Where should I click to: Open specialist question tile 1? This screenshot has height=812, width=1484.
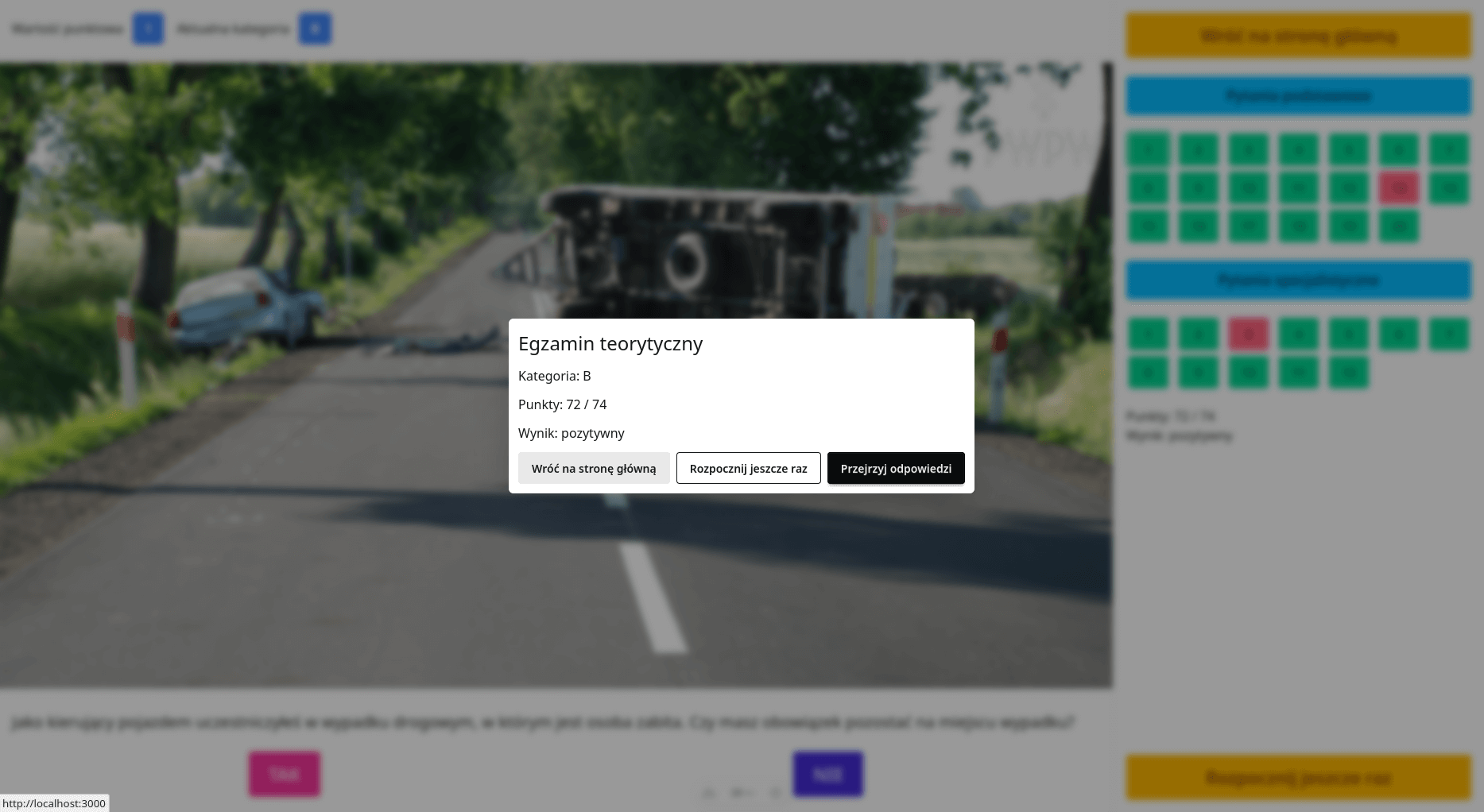coord(1148,334)
